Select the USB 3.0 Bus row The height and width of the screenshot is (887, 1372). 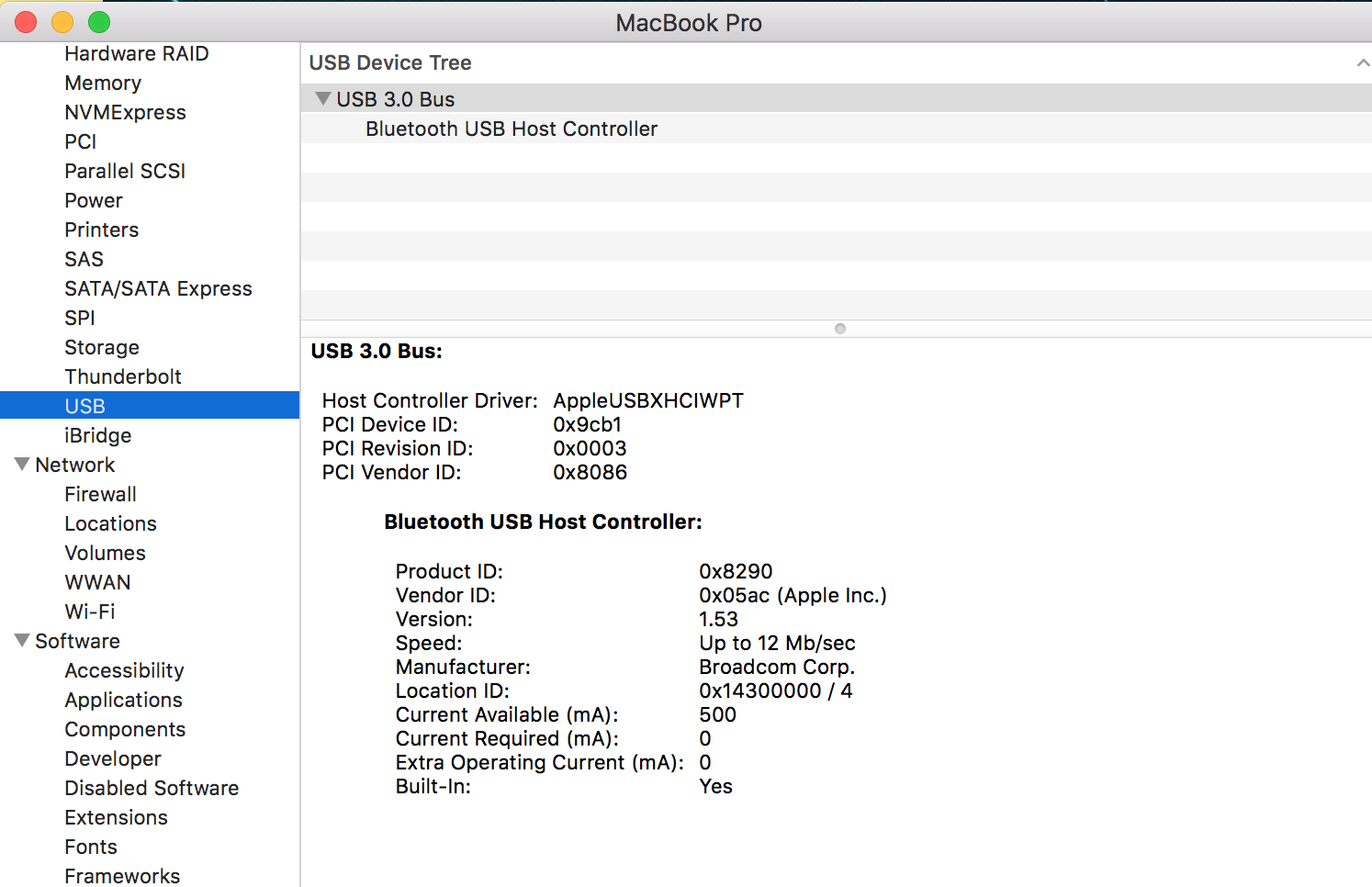tap(836, 99)
